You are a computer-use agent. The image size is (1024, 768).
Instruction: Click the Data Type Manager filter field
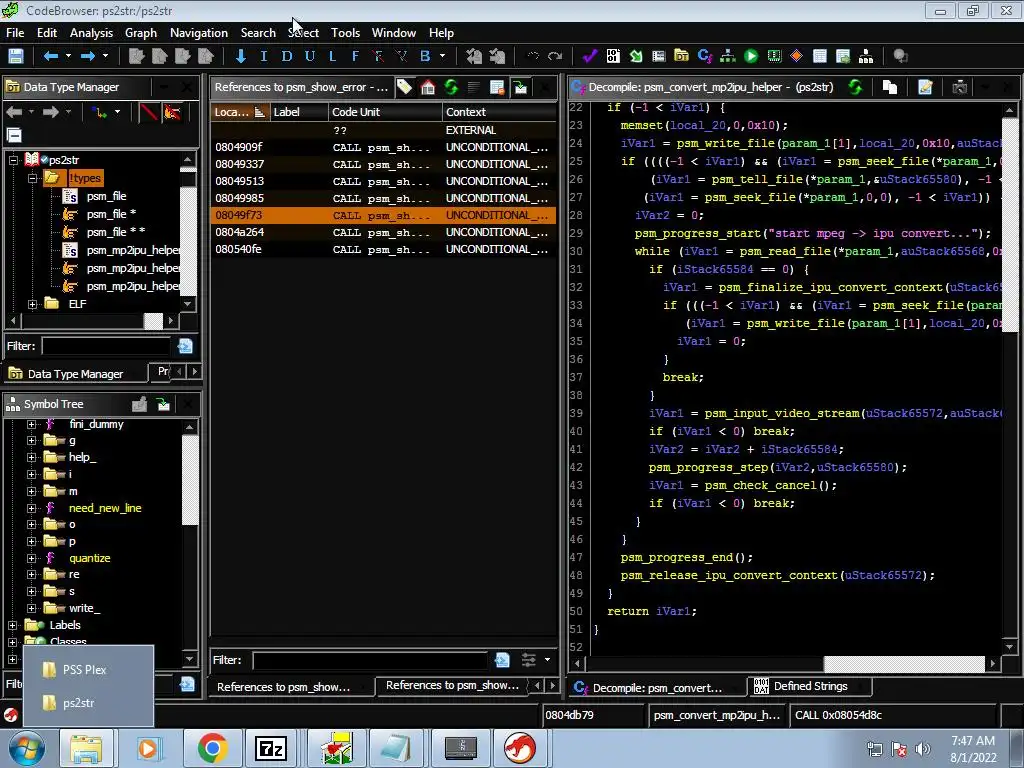click(106, 345)
